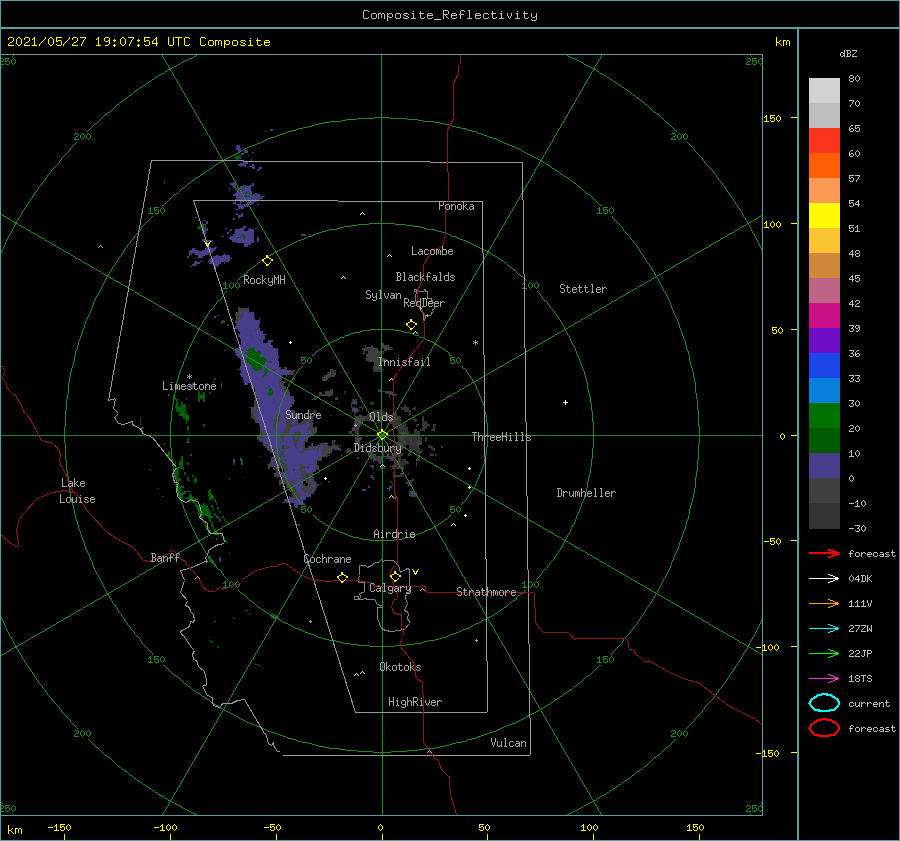Click the yellow radar site marker near RockyMH
The width and height of the screenshot is (900, 841).
point(267,261)
